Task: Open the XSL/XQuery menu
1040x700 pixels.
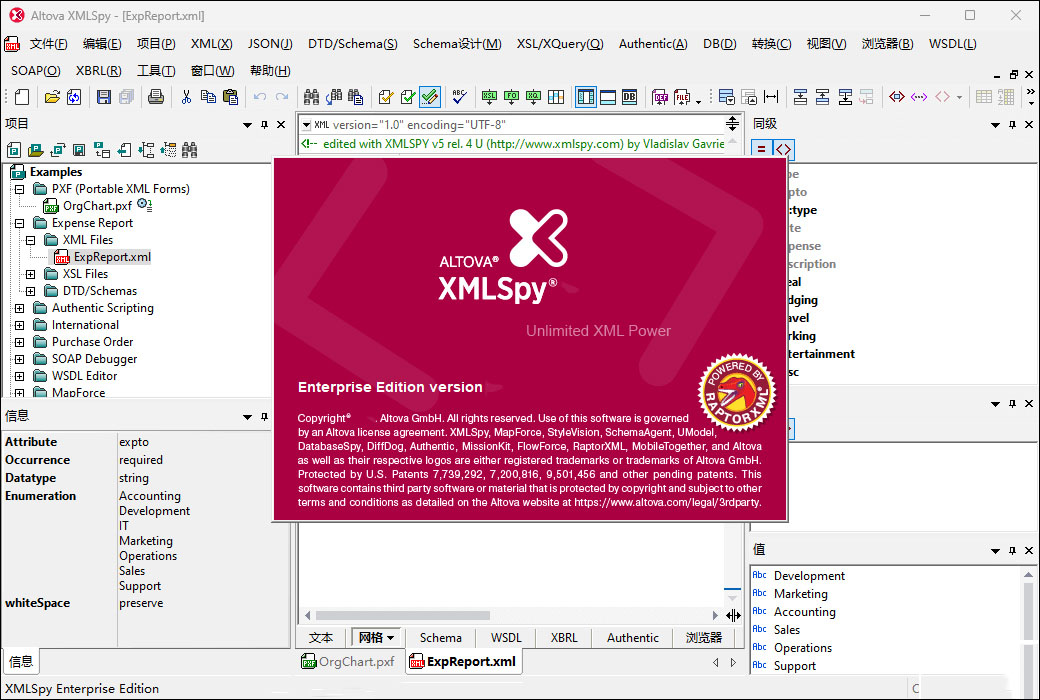Action: (559, 44)
